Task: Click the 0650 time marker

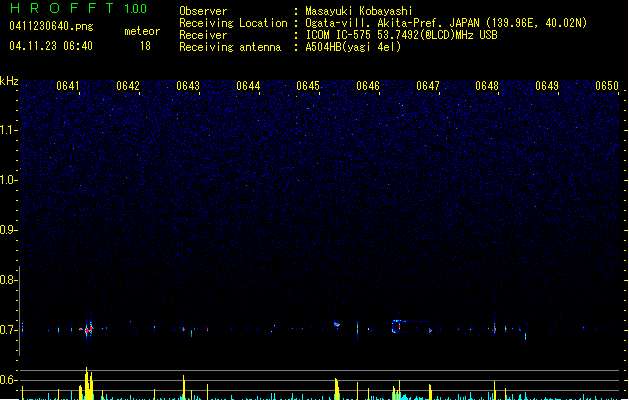Action: point(607,86)
